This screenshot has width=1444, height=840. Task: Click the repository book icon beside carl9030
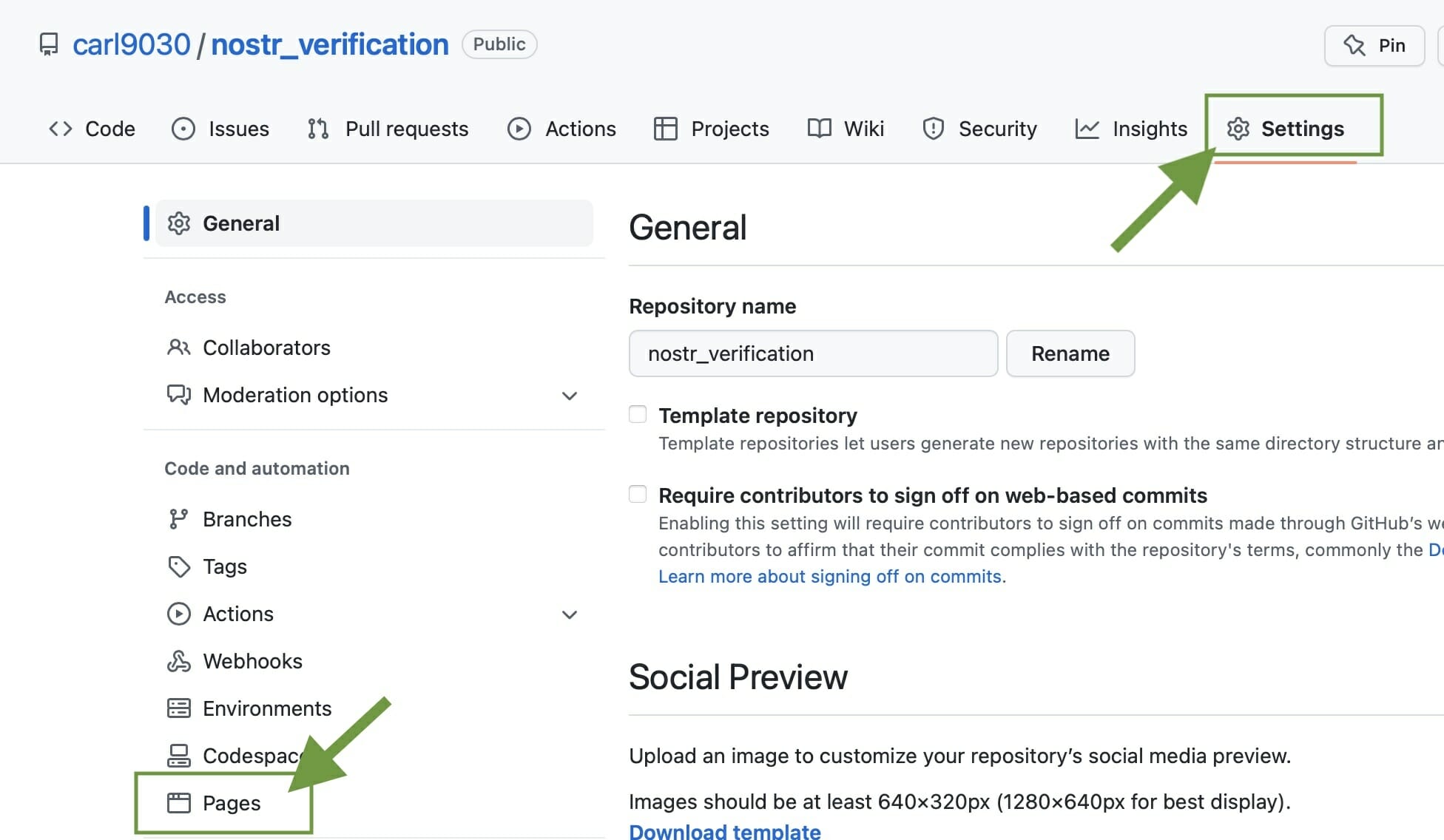pyautogui.click(x=49, y=44)
